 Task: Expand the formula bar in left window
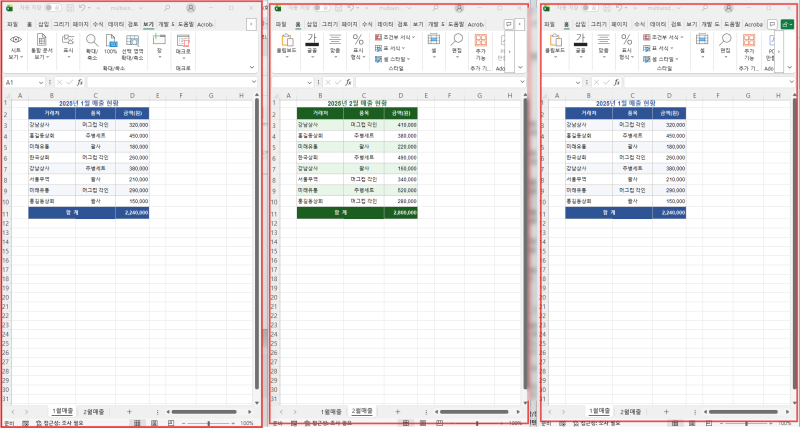(254, 82)
